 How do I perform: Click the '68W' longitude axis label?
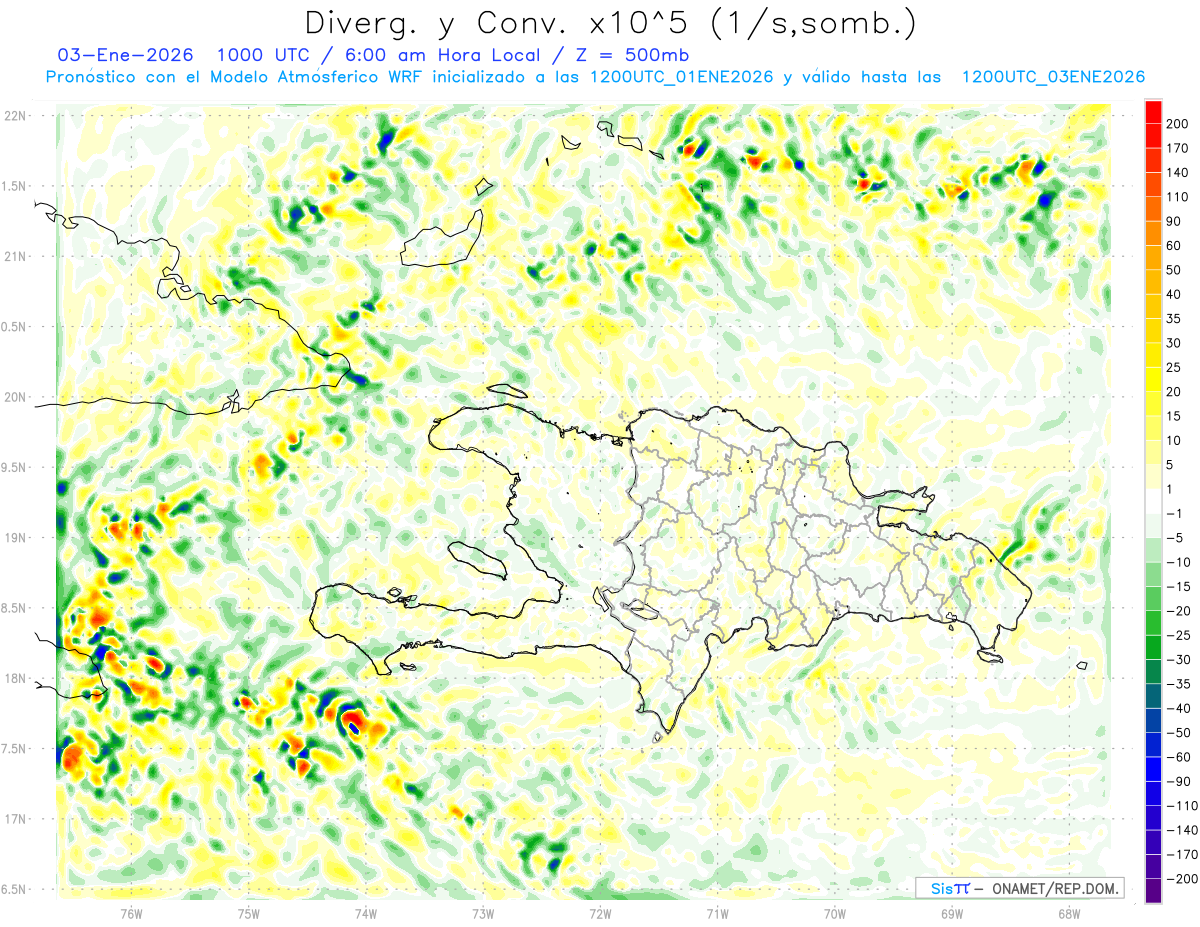point(1068,914)
